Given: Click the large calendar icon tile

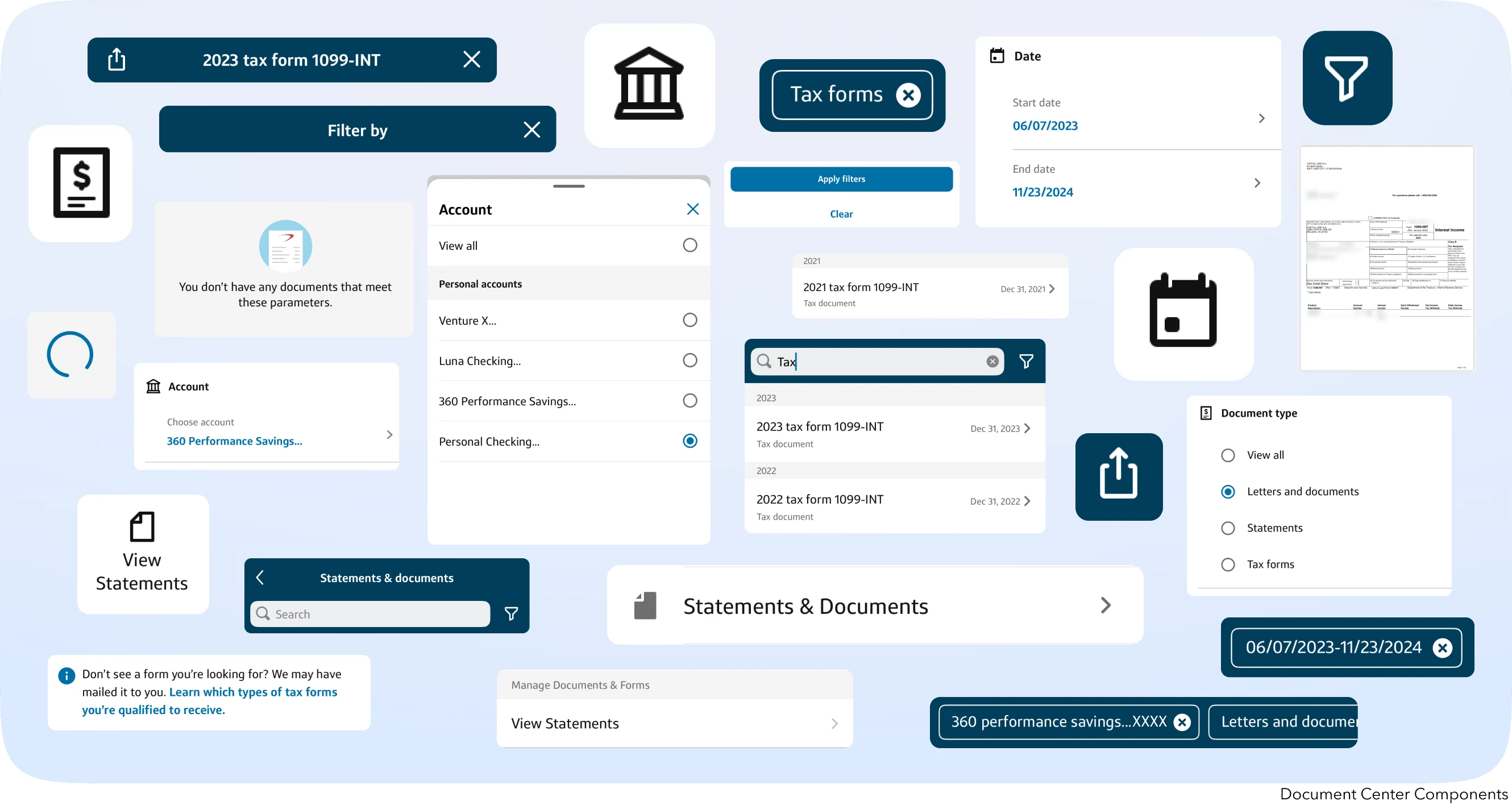Looking at the screenshot, I should point(1183,314).
